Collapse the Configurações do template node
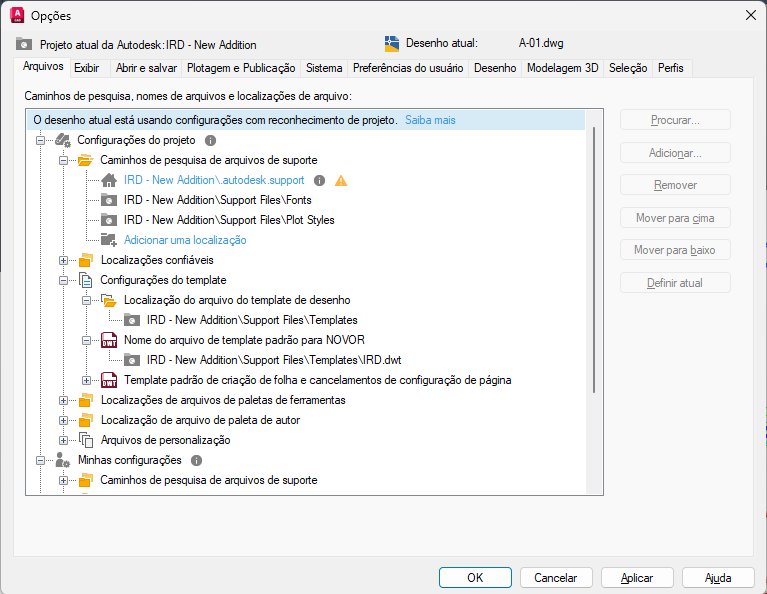767x594 pixels. click(64, 280)
